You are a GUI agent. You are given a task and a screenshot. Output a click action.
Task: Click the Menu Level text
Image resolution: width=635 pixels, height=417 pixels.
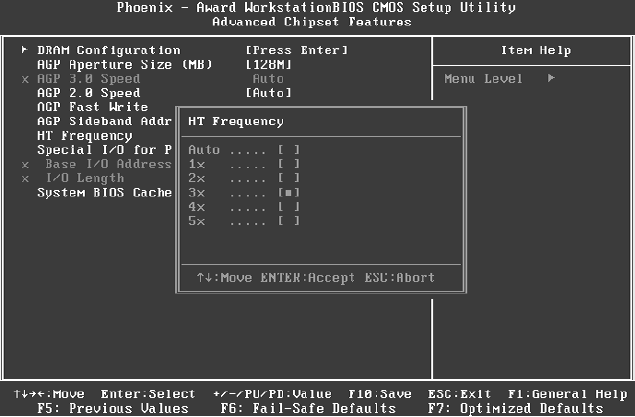coord(483,79)
